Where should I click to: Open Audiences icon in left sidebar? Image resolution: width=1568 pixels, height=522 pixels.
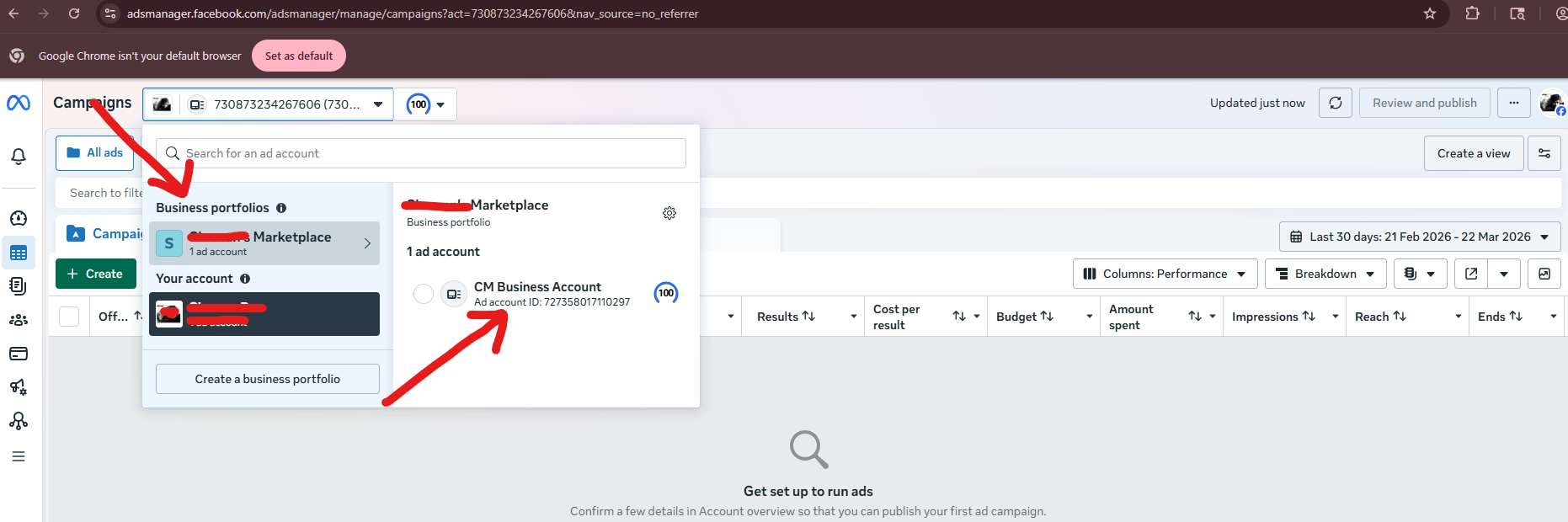pos(19,320)
